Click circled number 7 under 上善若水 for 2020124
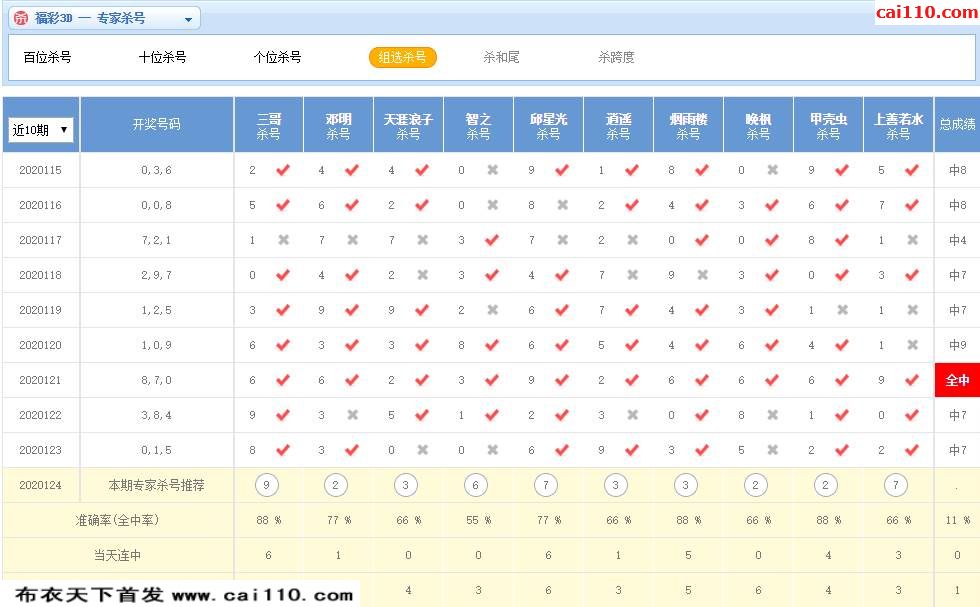 pos(896,485)
